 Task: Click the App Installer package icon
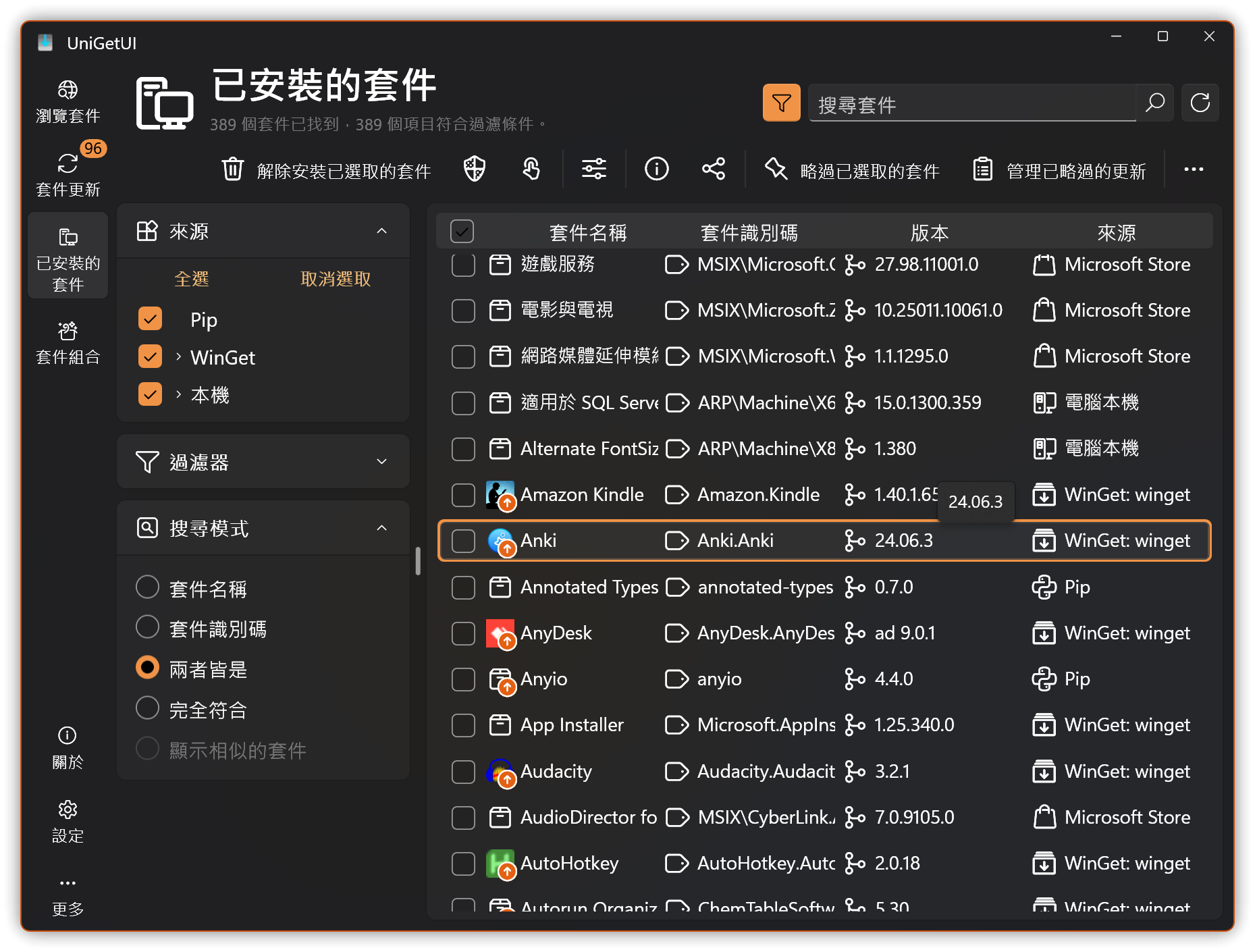500,725
